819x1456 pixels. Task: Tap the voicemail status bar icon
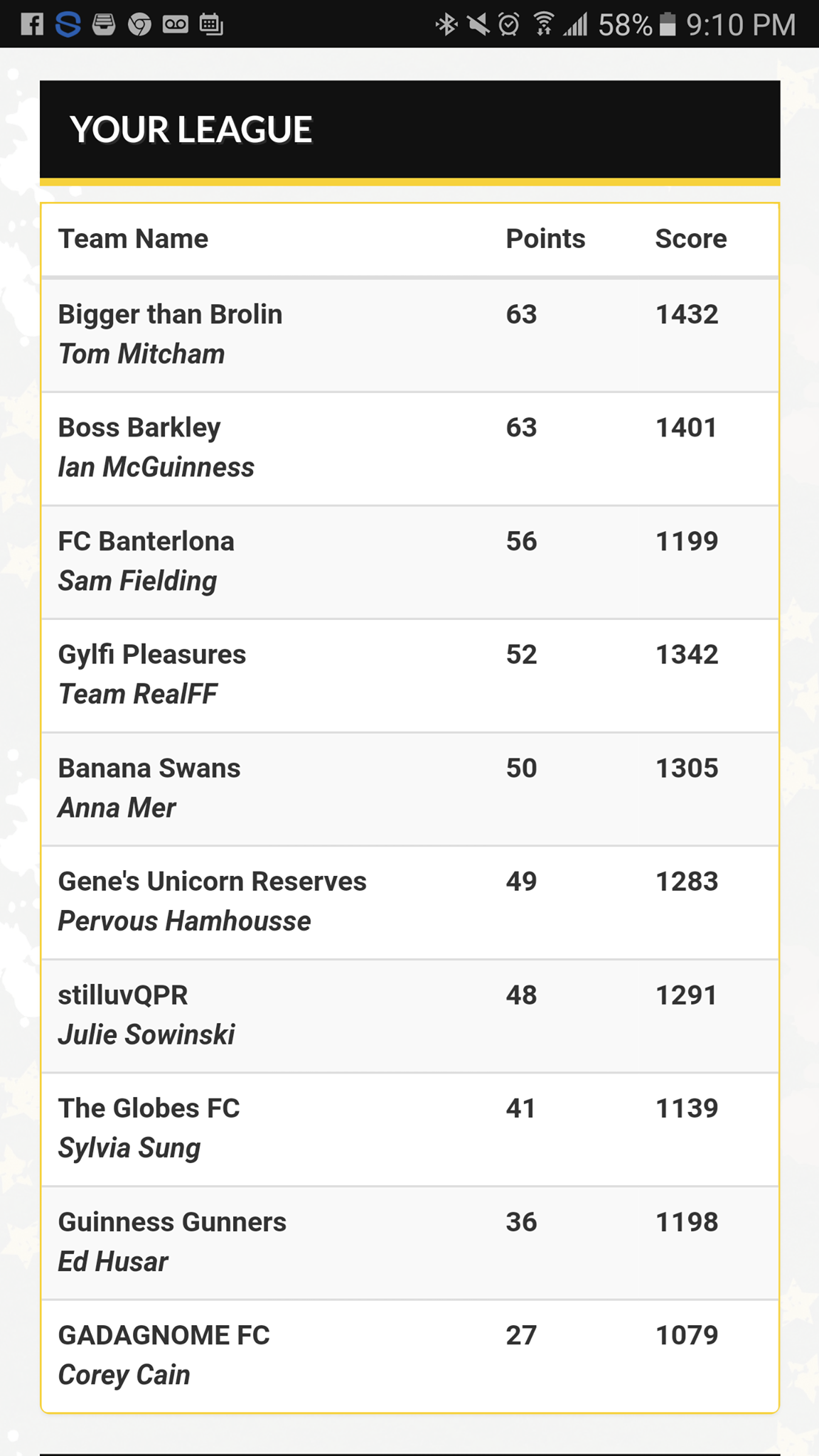[x=176, y=25]
